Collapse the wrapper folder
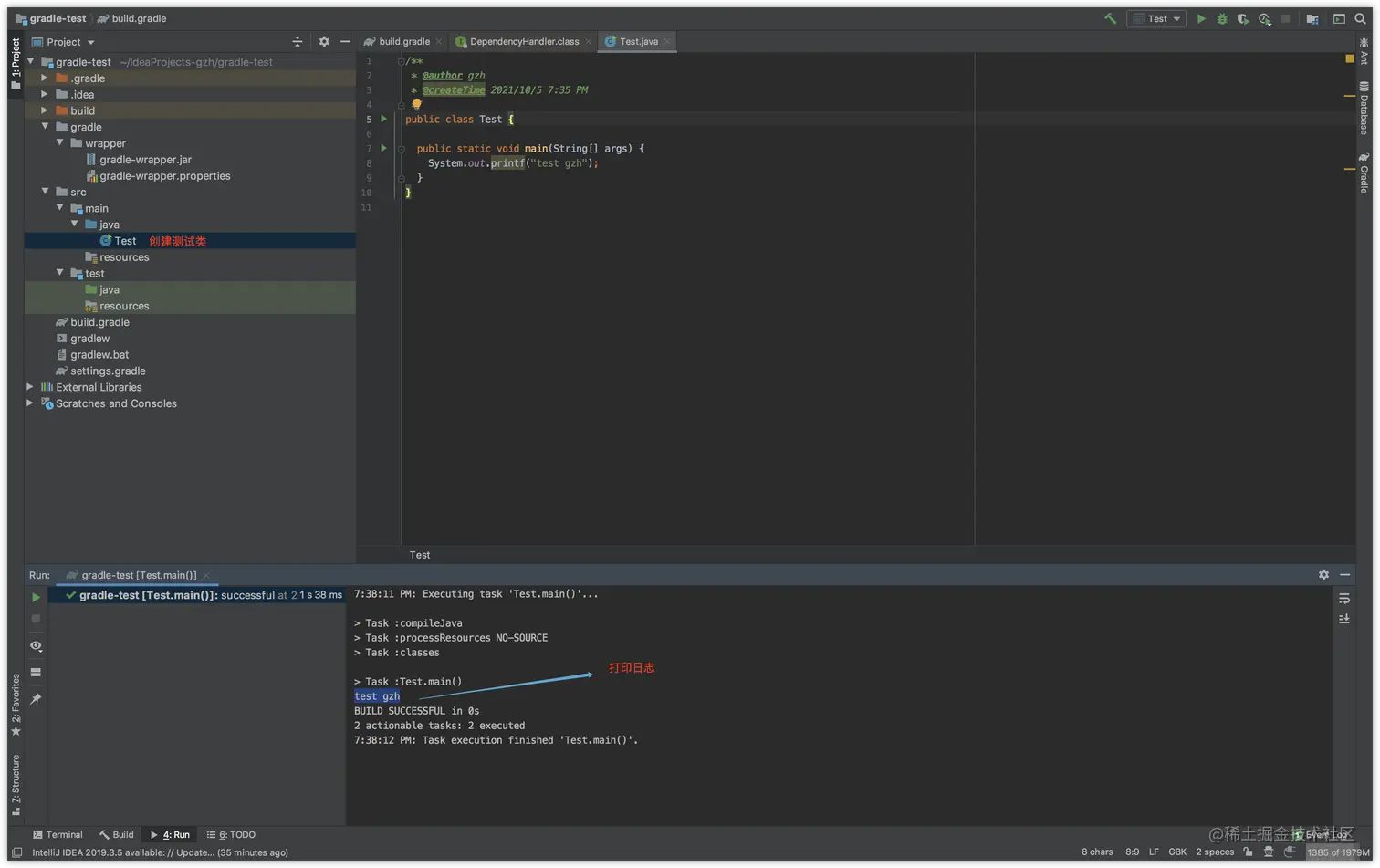The image size is (1380, 868). click(x=59, y=142)
